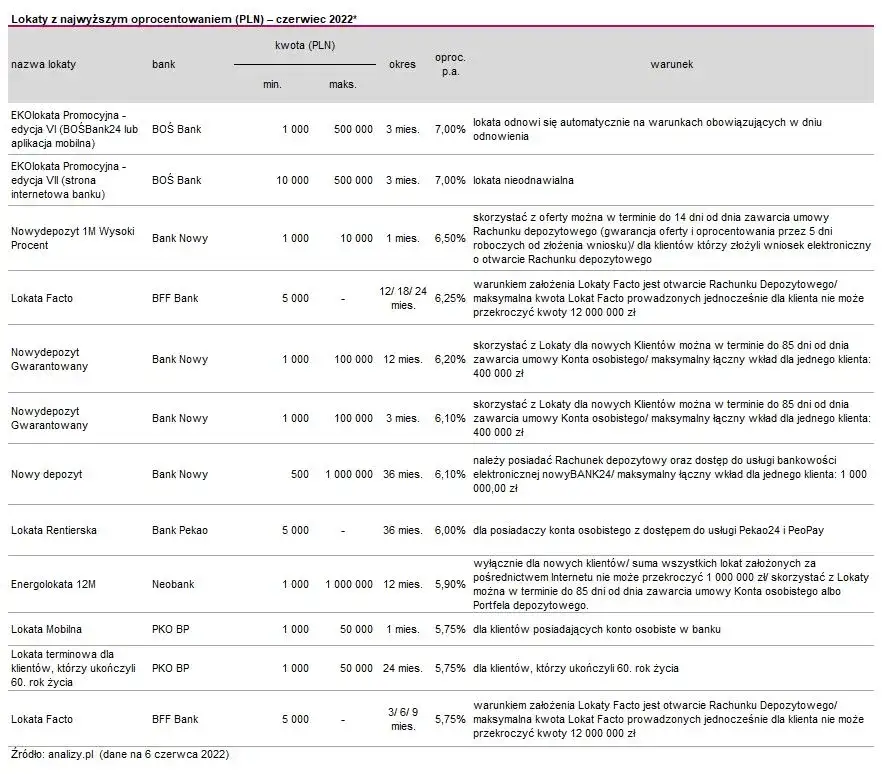Viewport: 882px width, 774px height.
Task: Click the "36 mies." period of Lokata Rentierska
Action: [403, 530]
